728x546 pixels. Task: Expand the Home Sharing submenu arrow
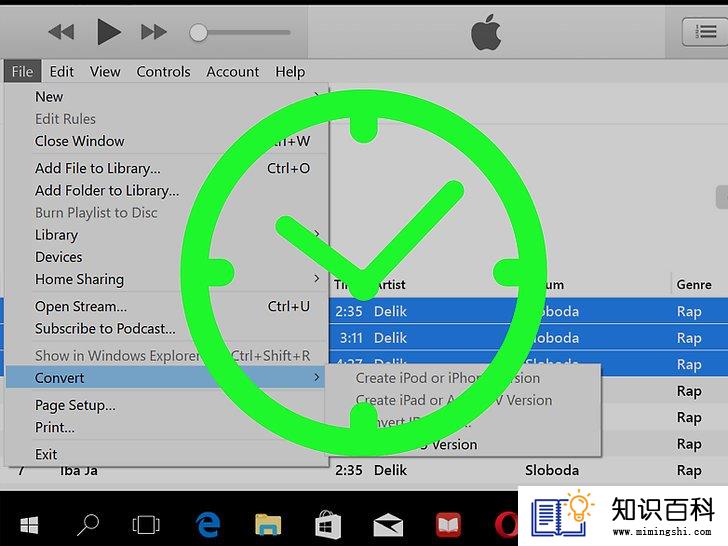pyautogui.click(x=317, y=279)
